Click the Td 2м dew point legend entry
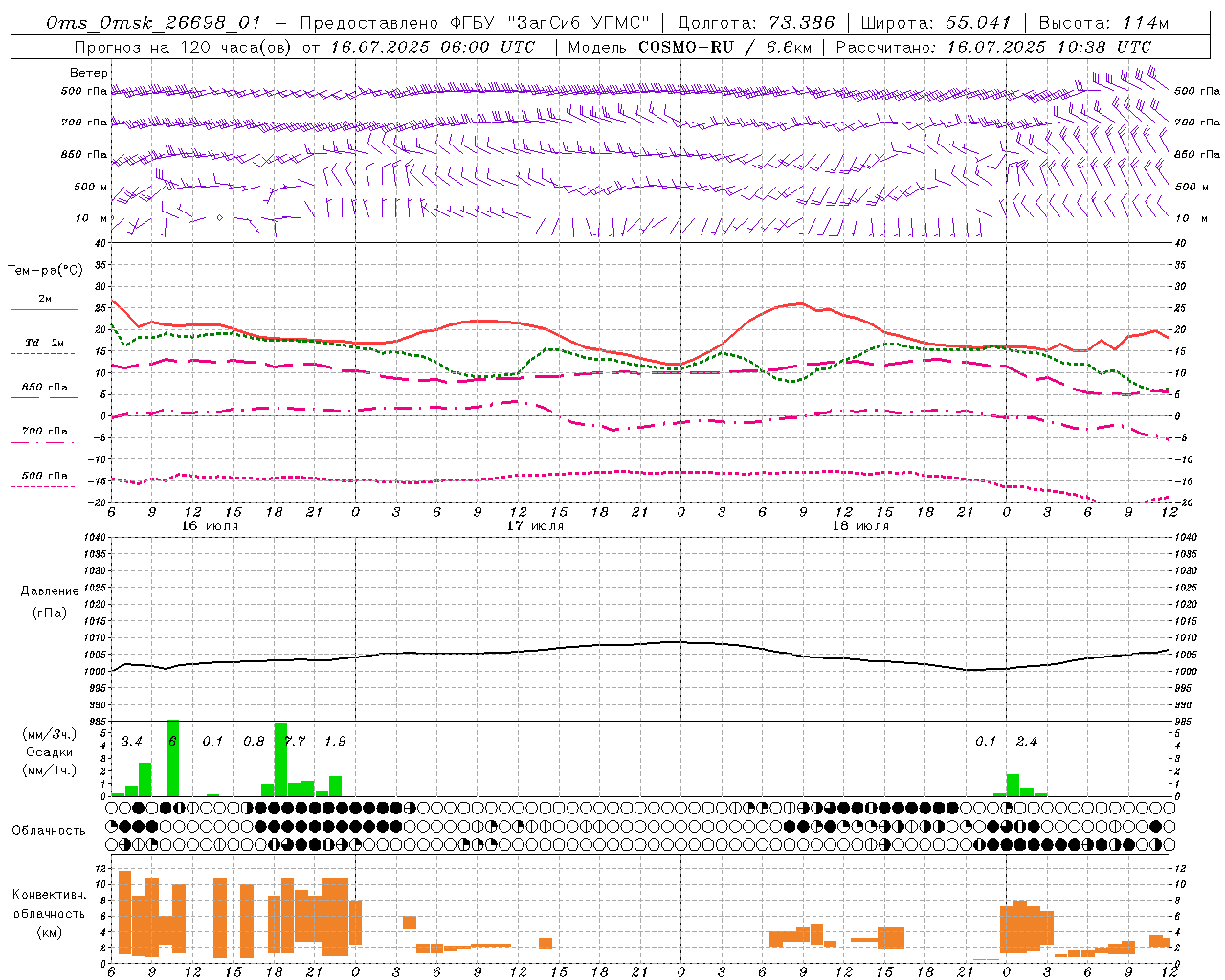Image resolution: width=1225 pixels, height=980 pixels. (44, 343)
